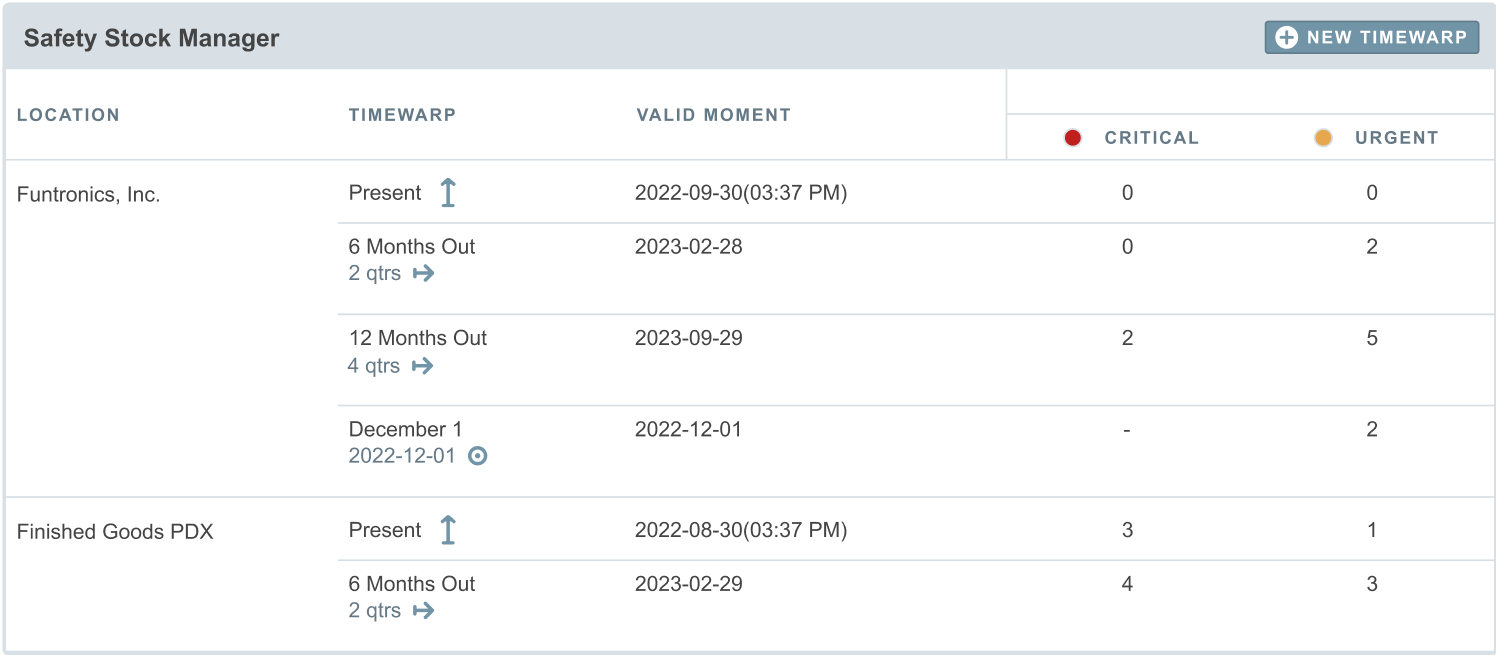Image resolution: width=1496 pixels, height=655 pixels.
Task: Select the Finished Goods PDX location
Action: (115, 532)
